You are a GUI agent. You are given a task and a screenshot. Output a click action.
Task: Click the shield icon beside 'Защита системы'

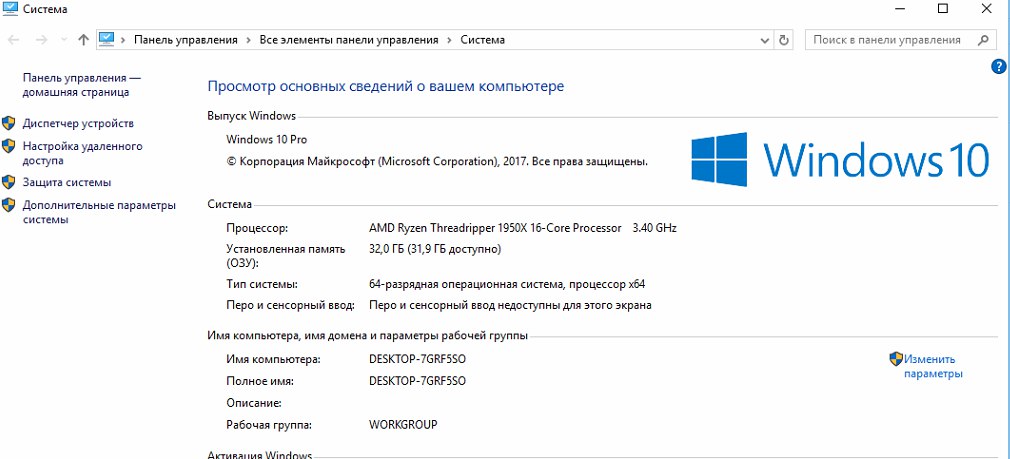click(x=8, y=182)
